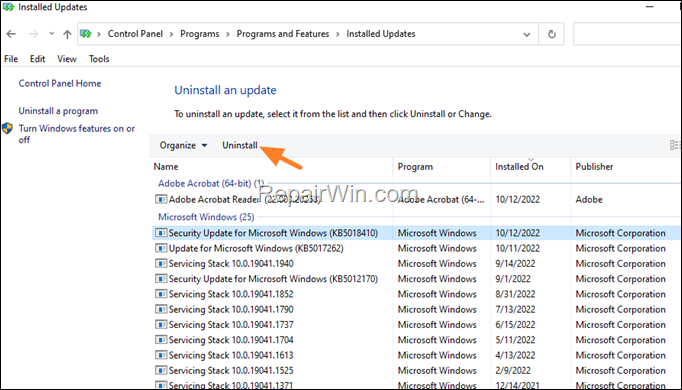The image size is (682, 390).
Task: Click icon for Servicing Stack 10.0.19041.1525
Action: point(161,370)
